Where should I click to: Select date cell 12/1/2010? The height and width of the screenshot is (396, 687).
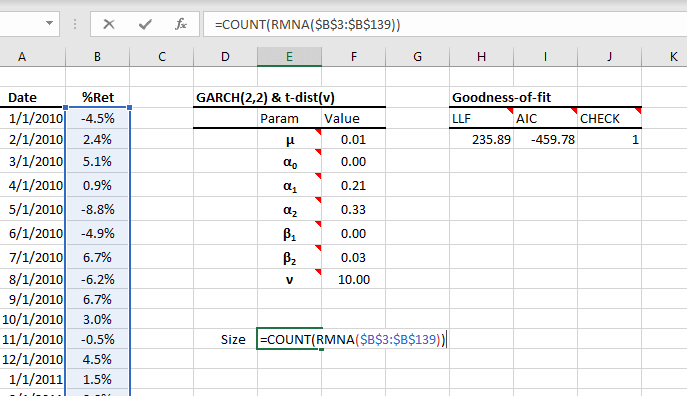(x=32, y=359)
